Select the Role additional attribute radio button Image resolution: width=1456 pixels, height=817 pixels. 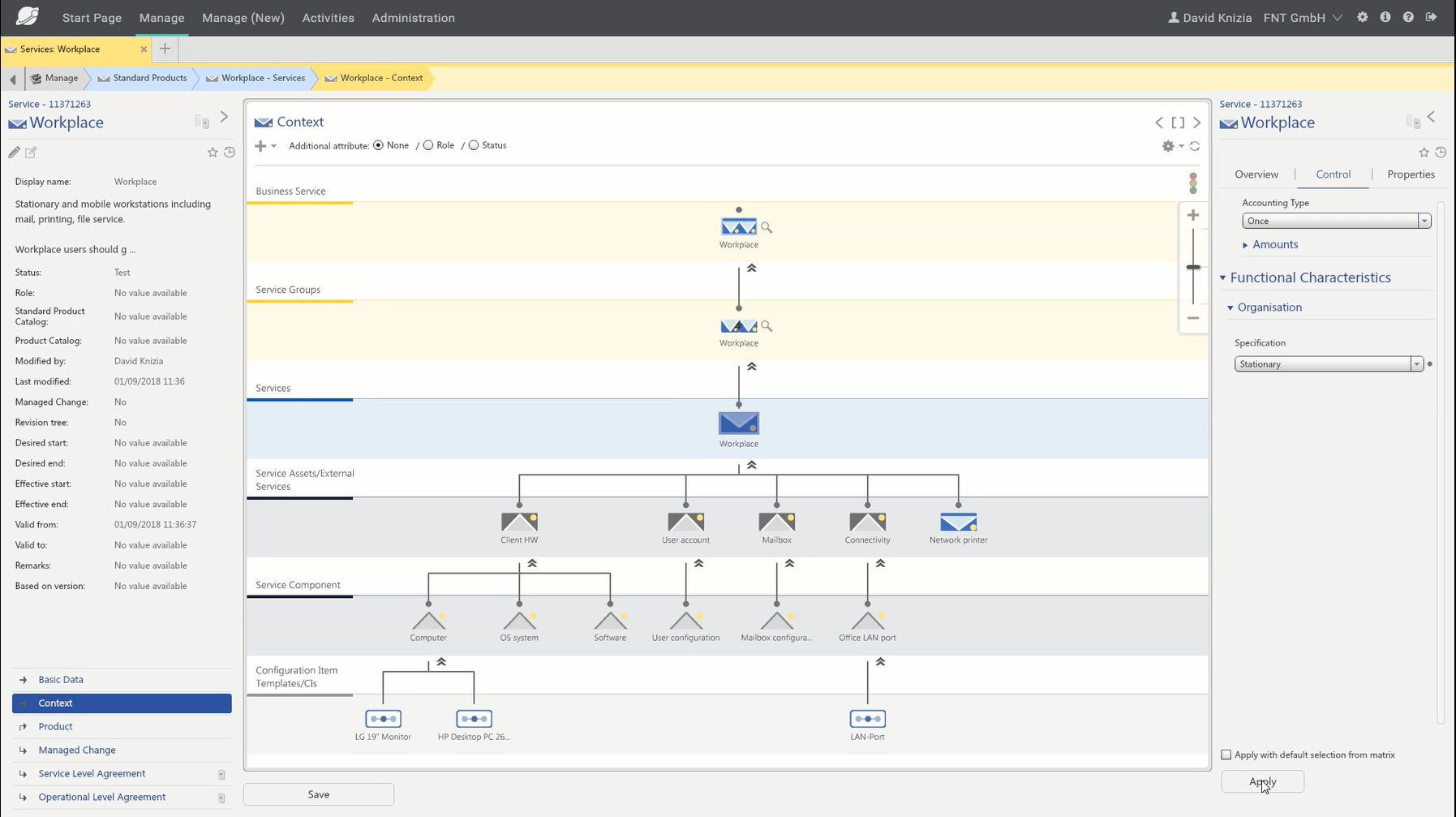click(428, 145)
